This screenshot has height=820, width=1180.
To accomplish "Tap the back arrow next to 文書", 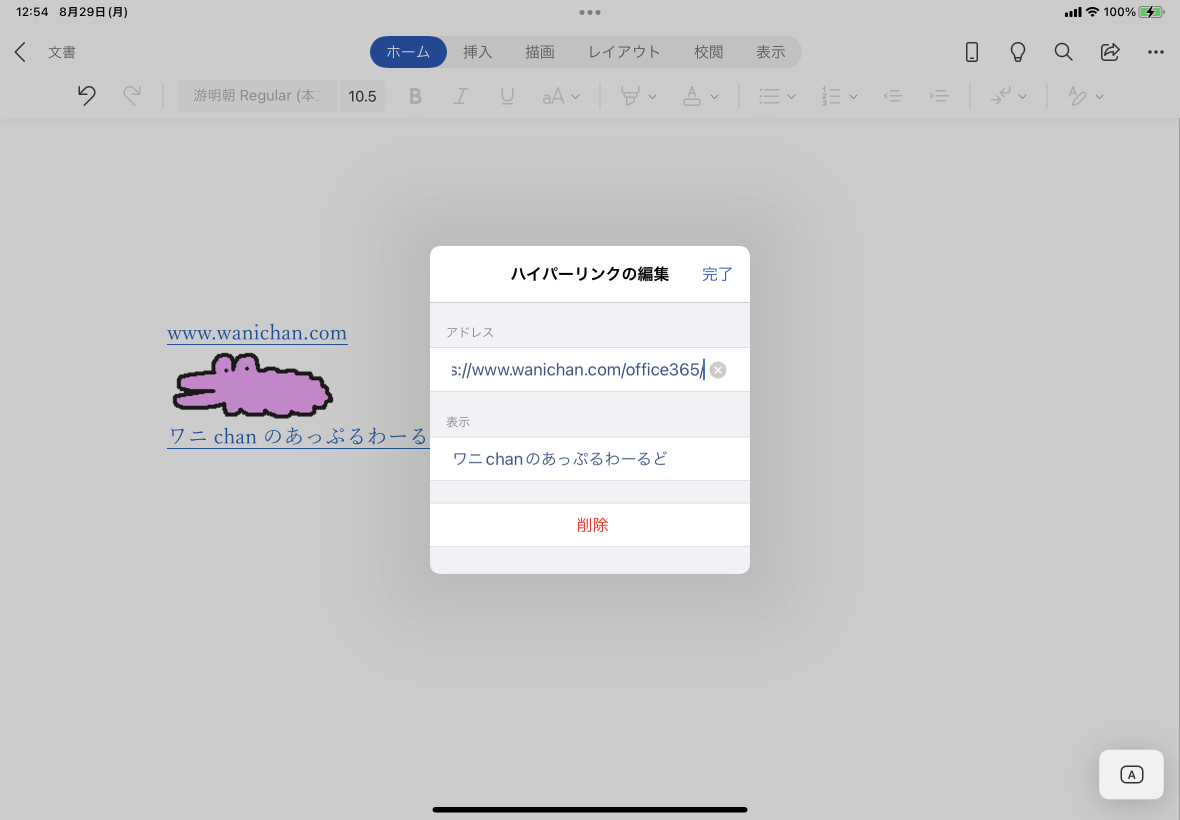I will (x=20, y=52).
